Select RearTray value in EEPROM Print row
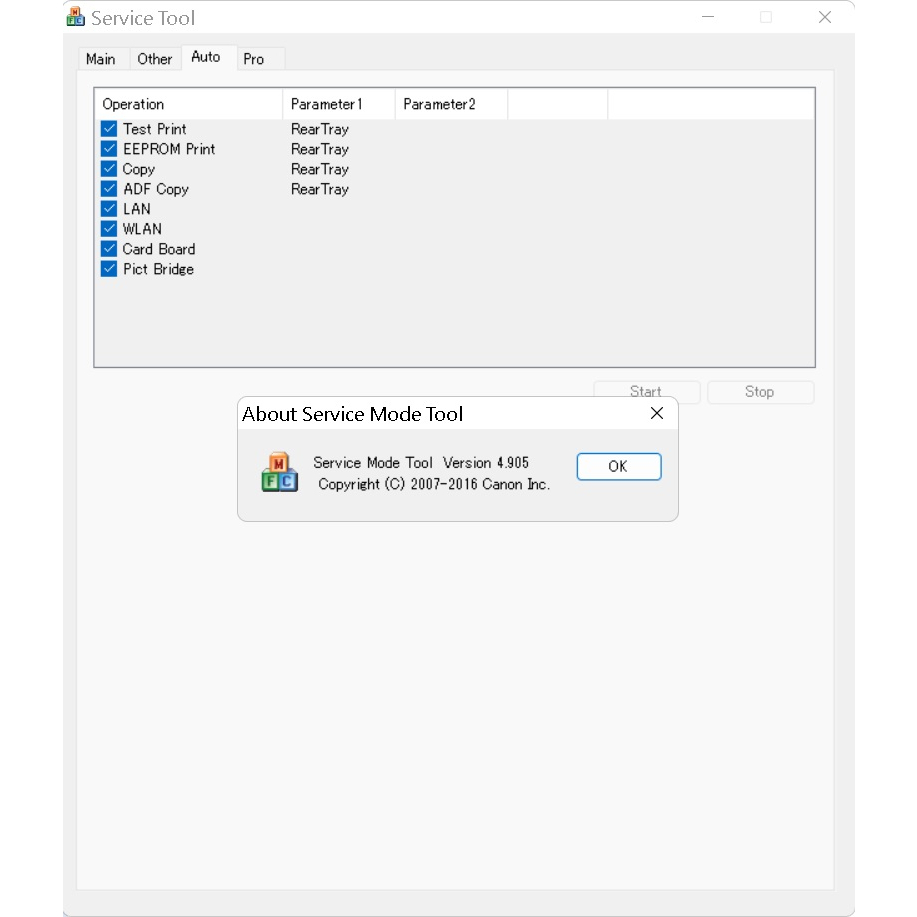 (320, 149)
